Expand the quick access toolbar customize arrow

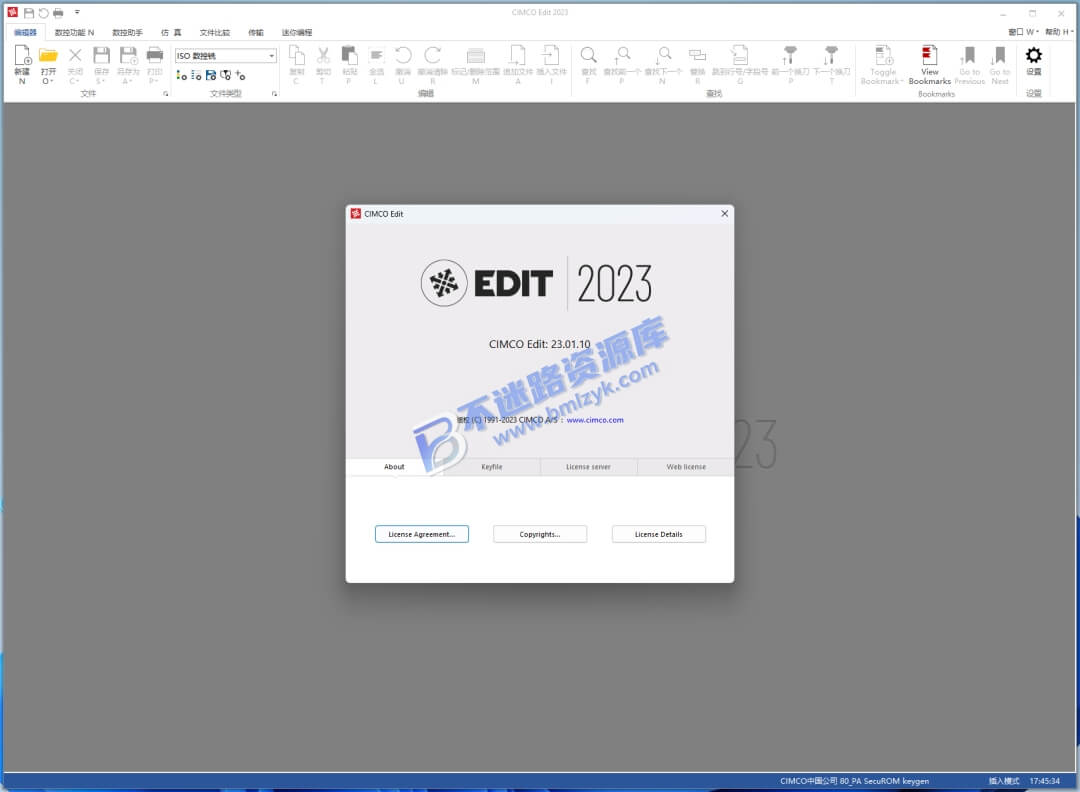pos(77,12)
